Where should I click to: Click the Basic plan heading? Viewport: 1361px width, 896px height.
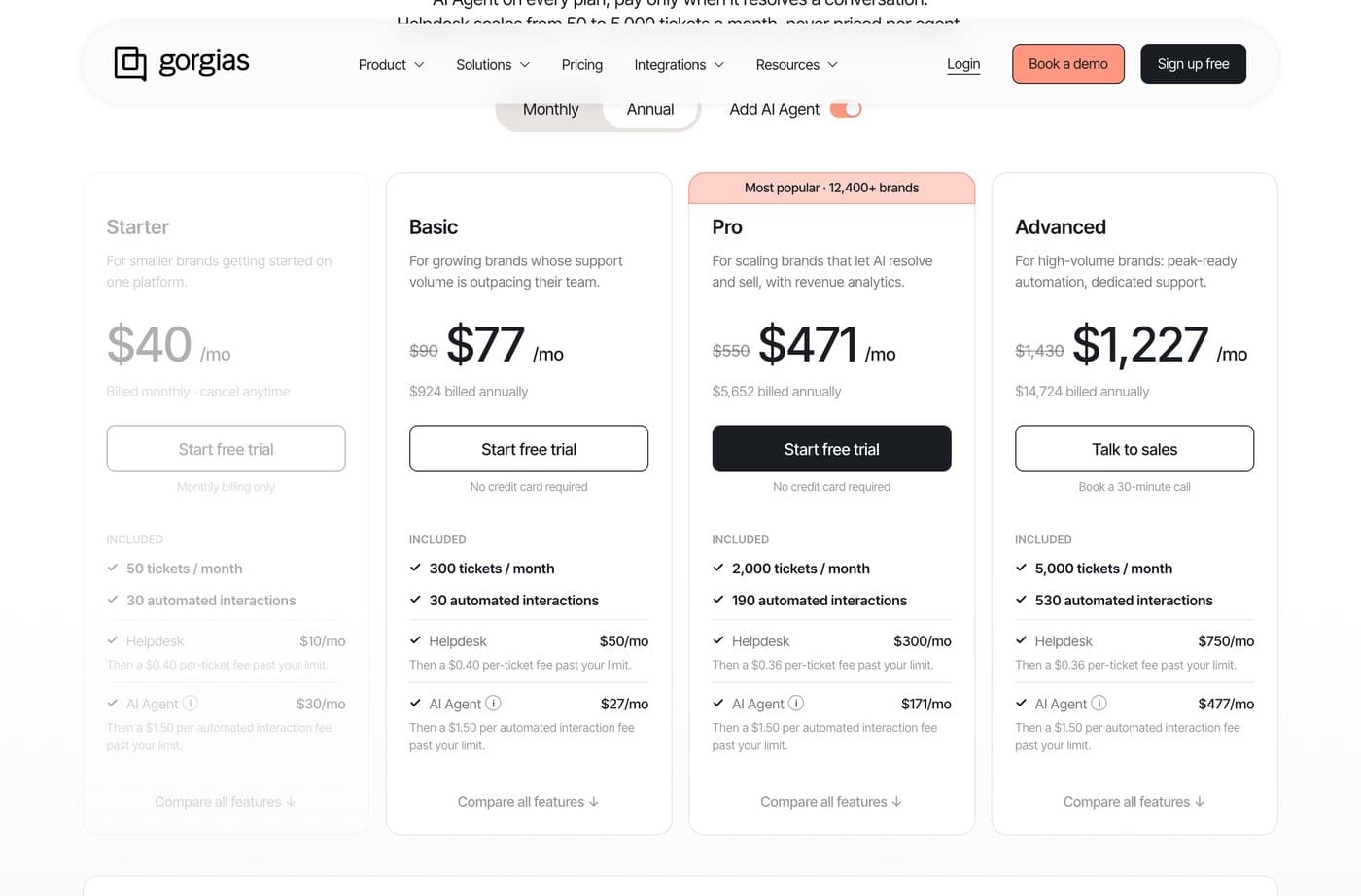coord(434,226)
